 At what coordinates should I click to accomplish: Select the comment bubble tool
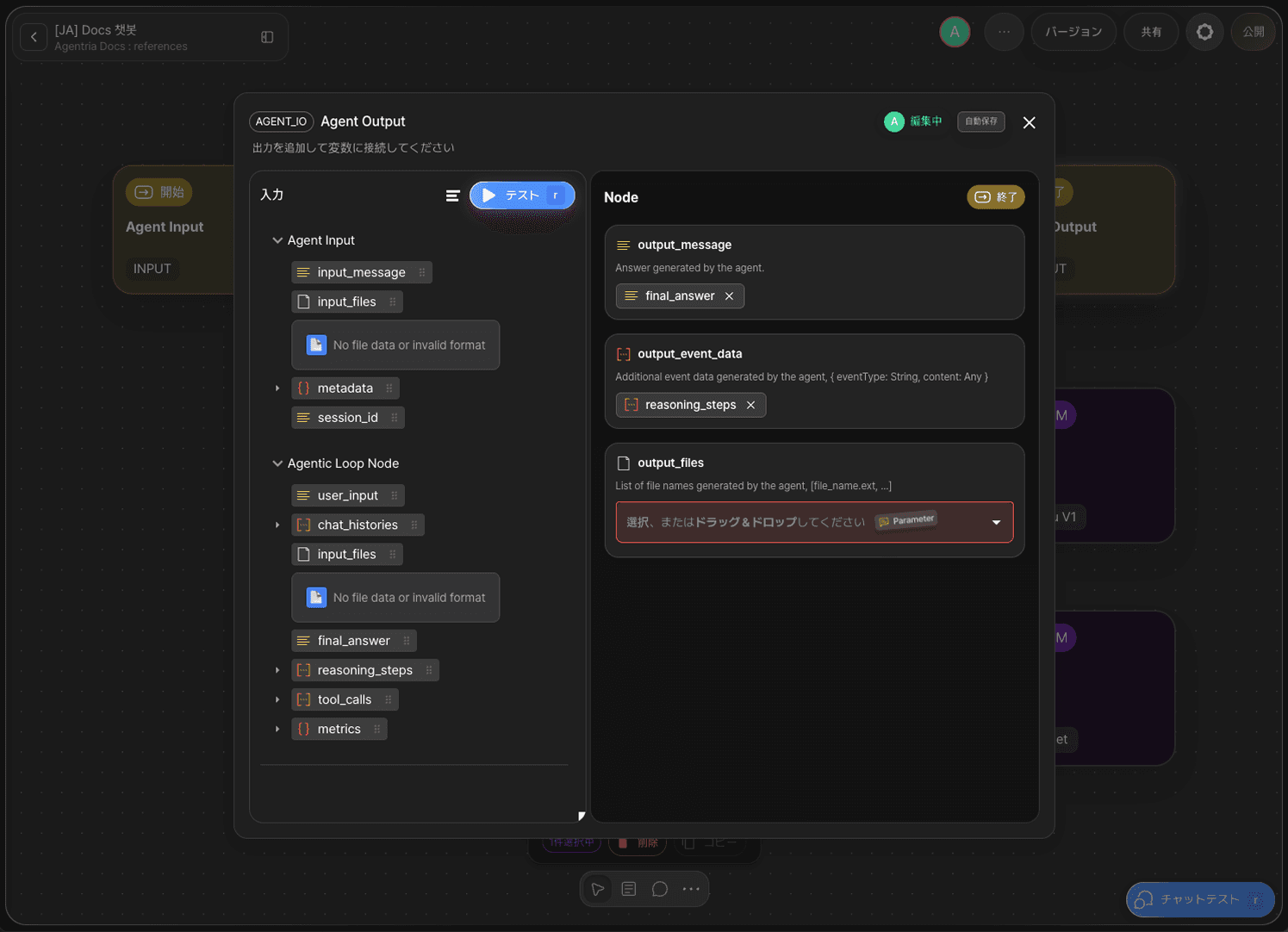tap(660, 889)
